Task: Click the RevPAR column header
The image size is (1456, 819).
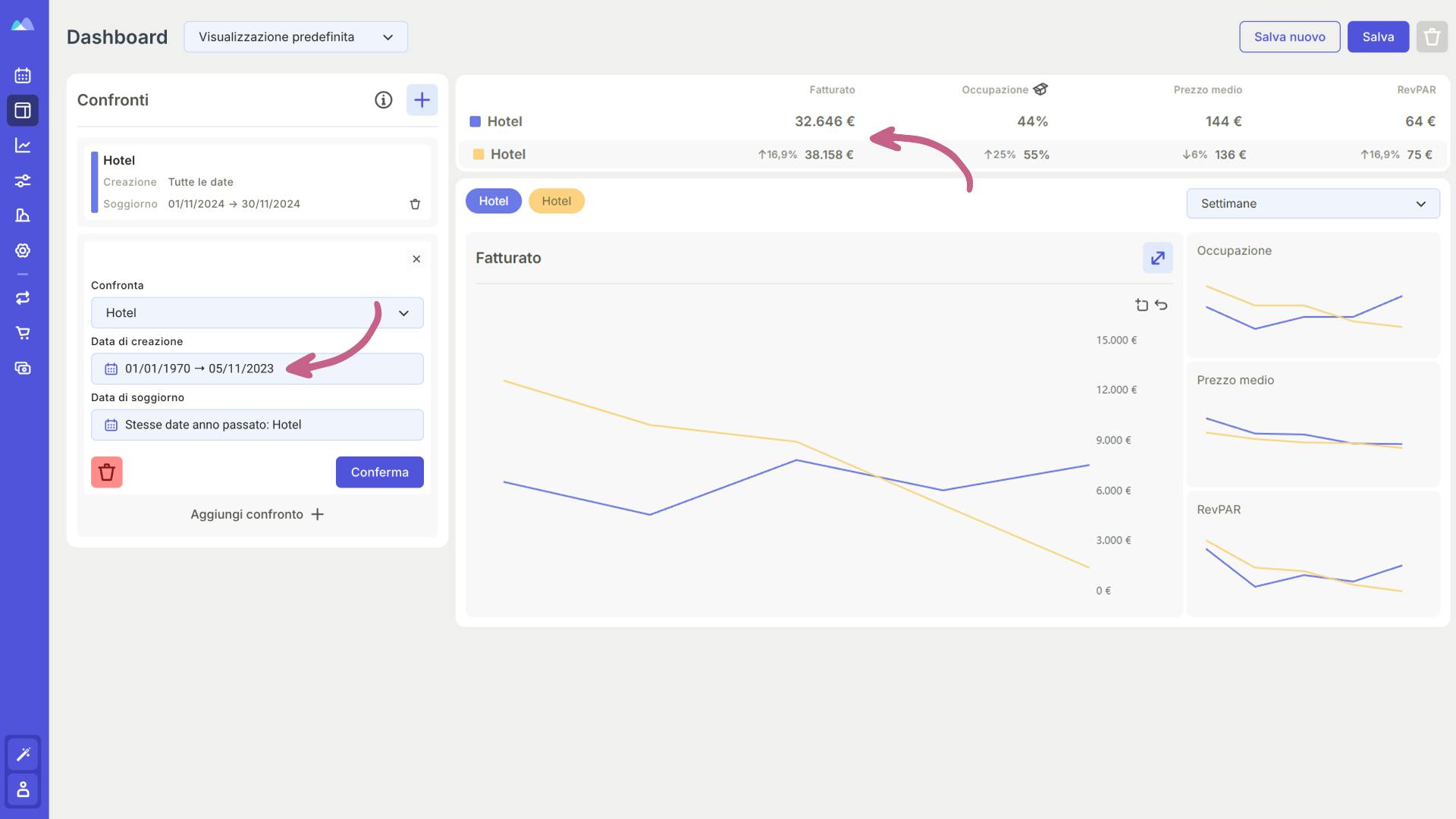Action: [1417, 89]
